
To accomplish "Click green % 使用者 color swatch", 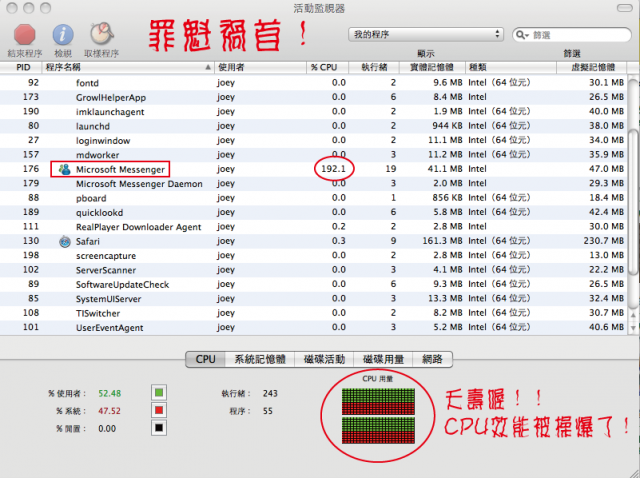I will point(159,393).
